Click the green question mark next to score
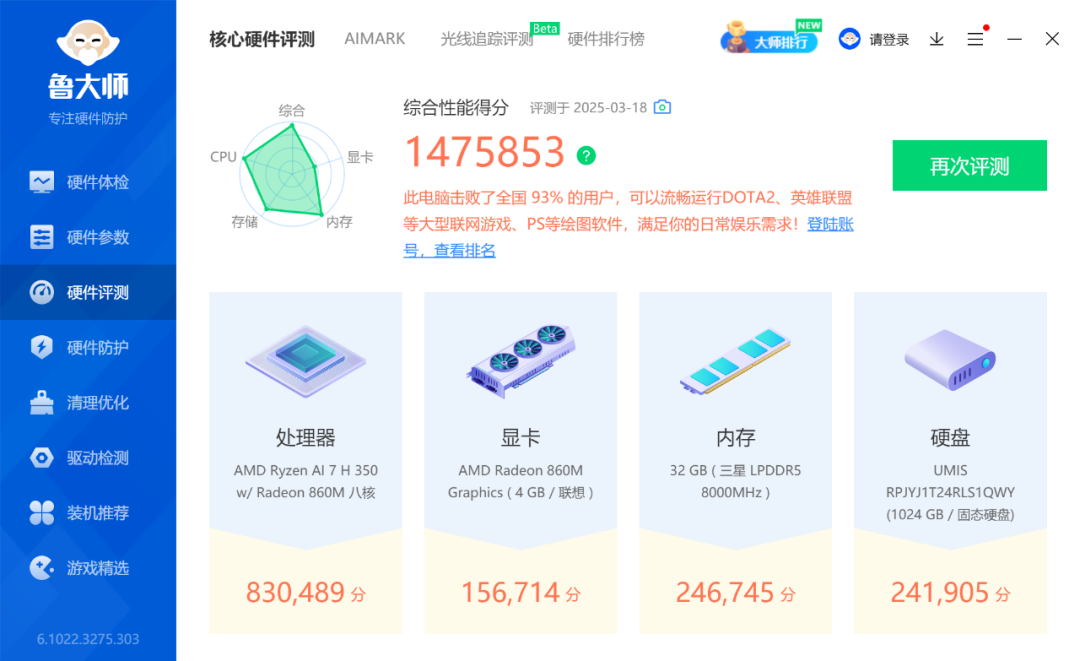 coord(586,156)
